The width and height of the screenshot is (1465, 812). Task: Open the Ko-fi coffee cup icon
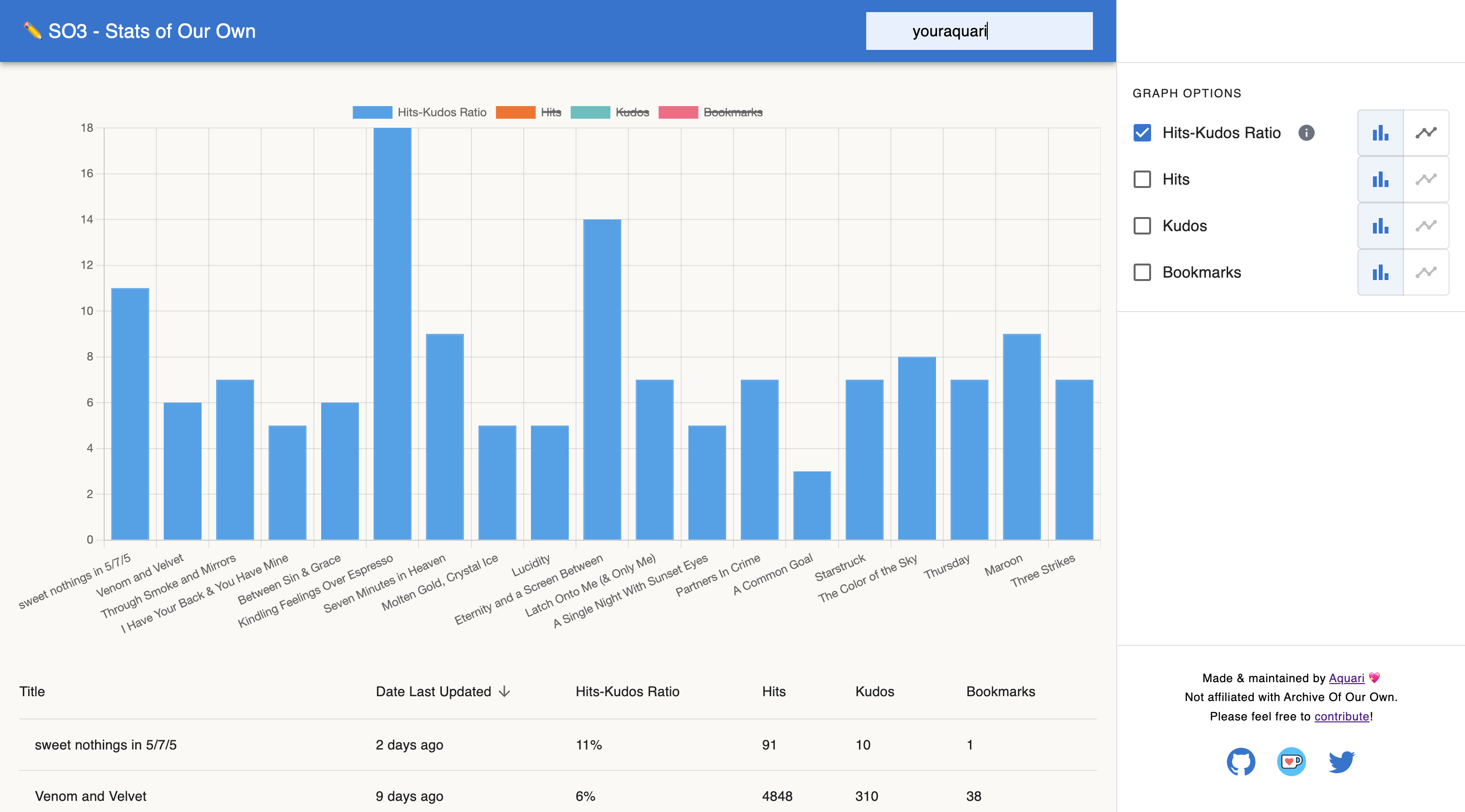[x=1291, y=762]
